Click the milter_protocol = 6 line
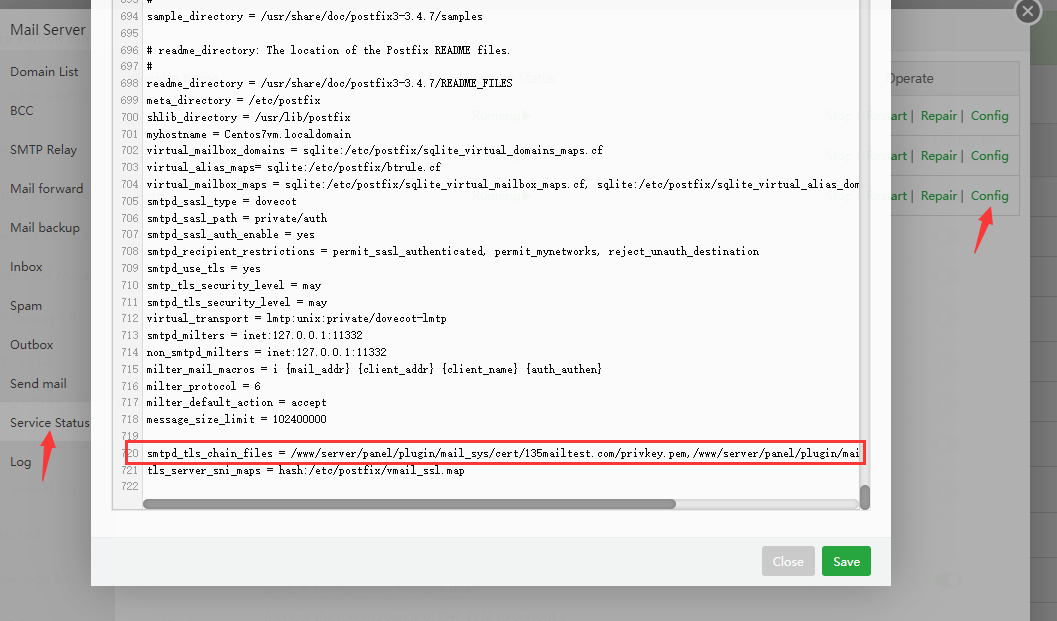The height and width of the screenshot is (621, 1057). click(x=204, y=386)
